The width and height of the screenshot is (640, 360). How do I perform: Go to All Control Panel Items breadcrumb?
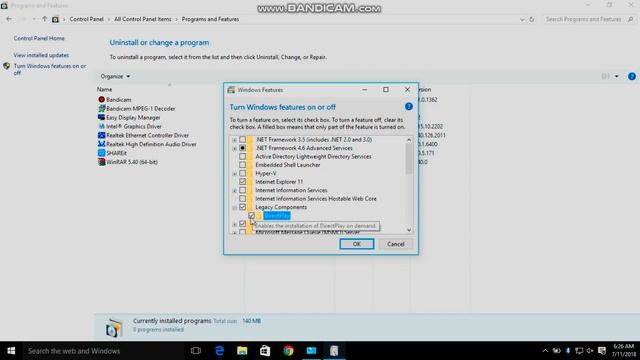click(x=143, y=19)
